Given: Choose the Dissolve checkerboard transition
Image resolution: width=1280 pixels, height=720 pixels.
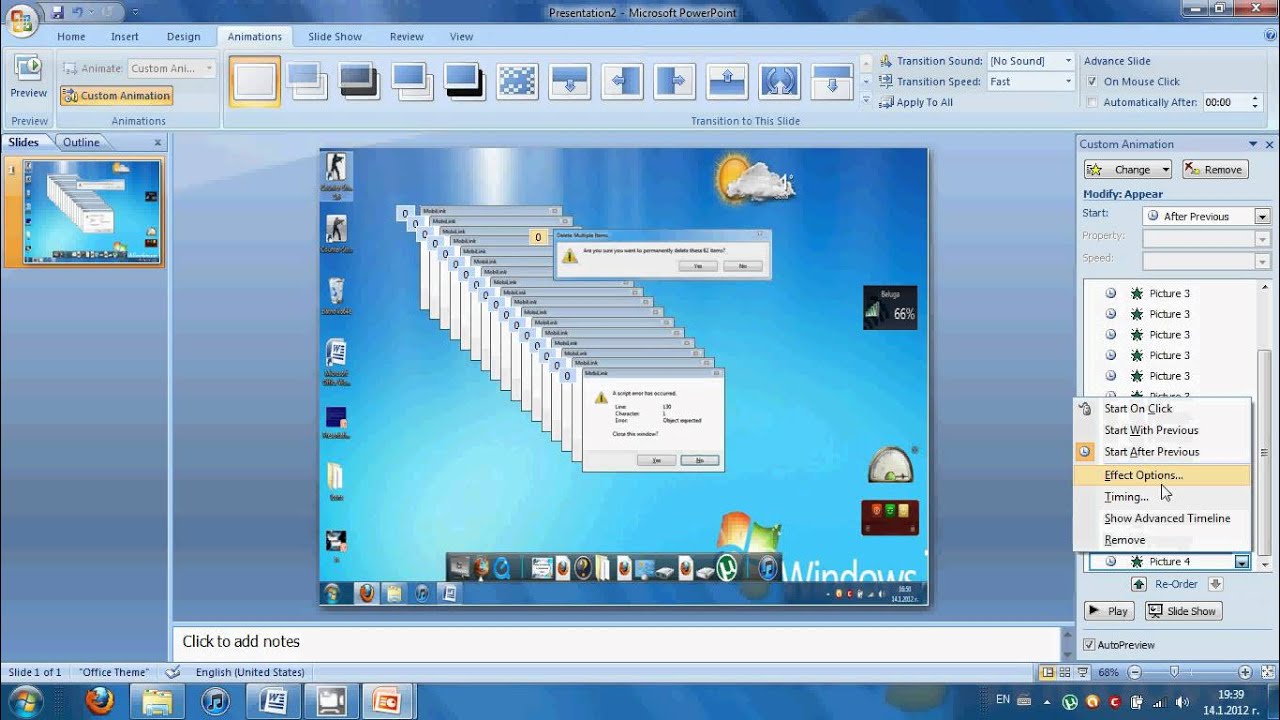Looking at the screenshot, I should pyautogui.click(x=517, y=81).
